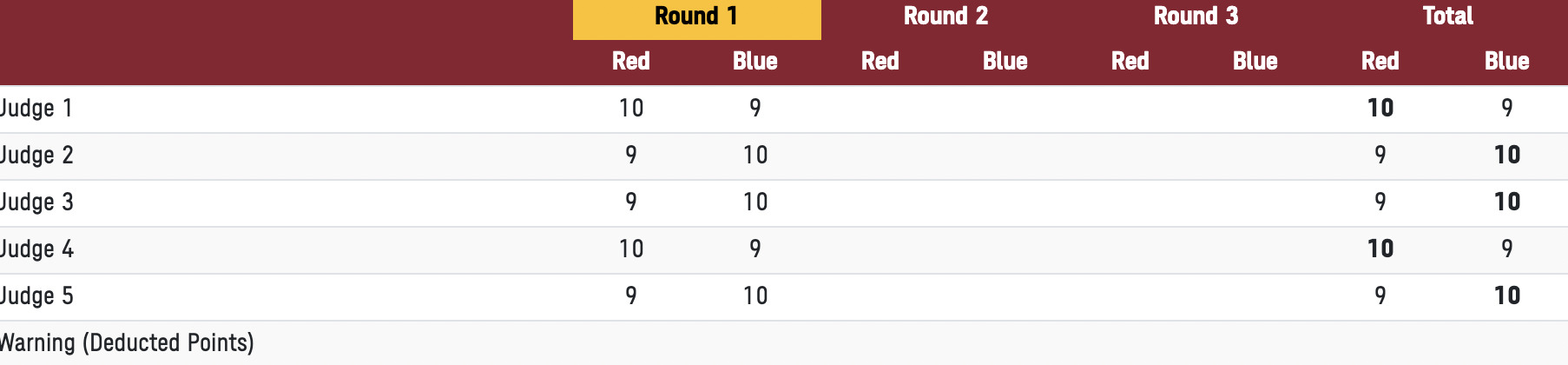
Task: Select the Judge 5 row label
Action: [x=36, y=296]
